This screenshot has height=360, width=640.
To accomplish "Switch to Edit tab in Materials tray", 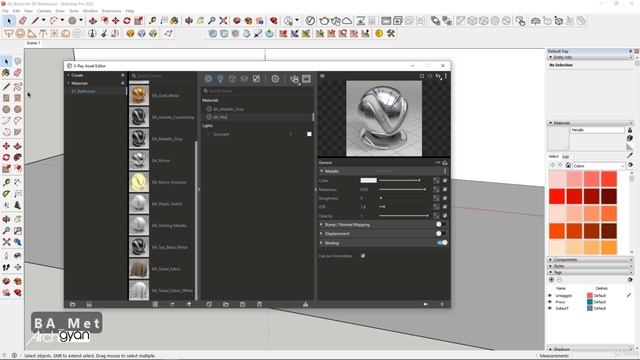I will [x=566, y=157].
